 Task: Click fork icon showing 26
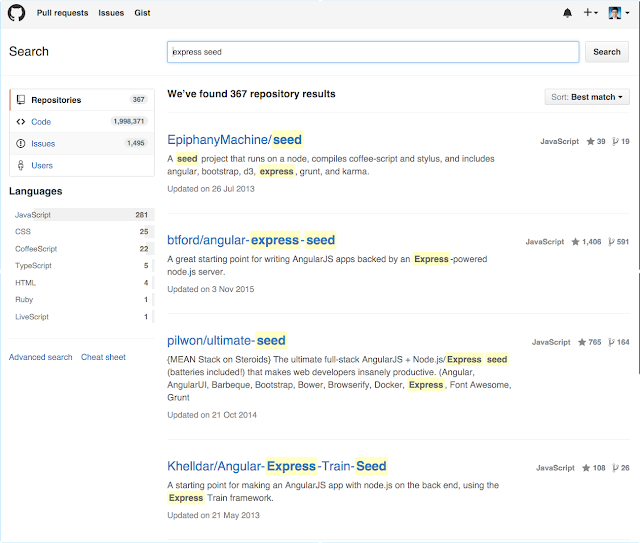(615, 468)
